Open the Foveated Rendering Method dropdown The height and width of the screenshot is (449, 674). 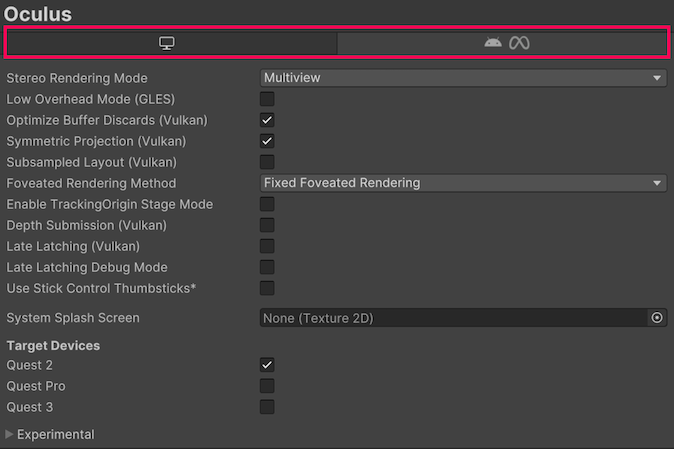coord(463,183)
